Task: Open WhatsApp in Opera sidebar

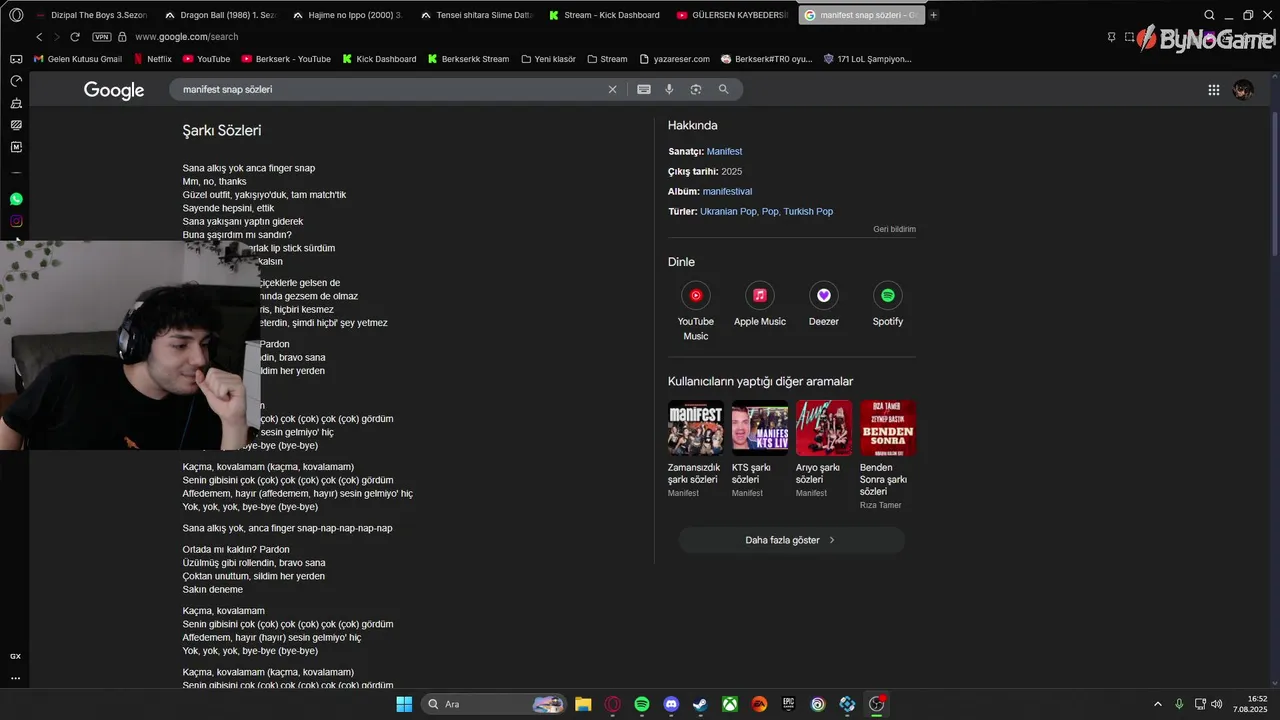Action: click(16, 199)
